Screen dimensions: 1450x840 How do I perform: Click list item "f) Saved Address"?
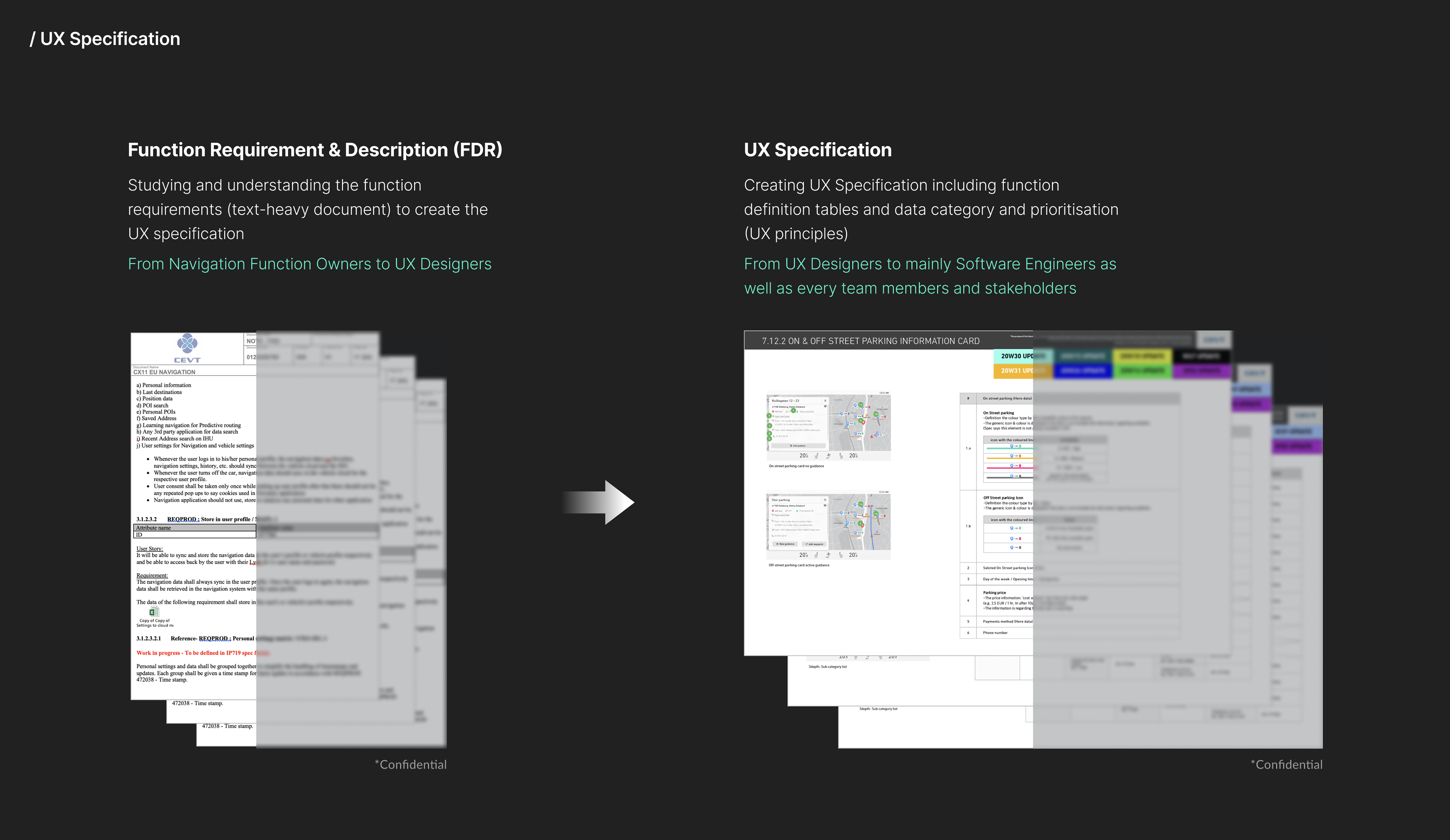click(x=156, y=418)
